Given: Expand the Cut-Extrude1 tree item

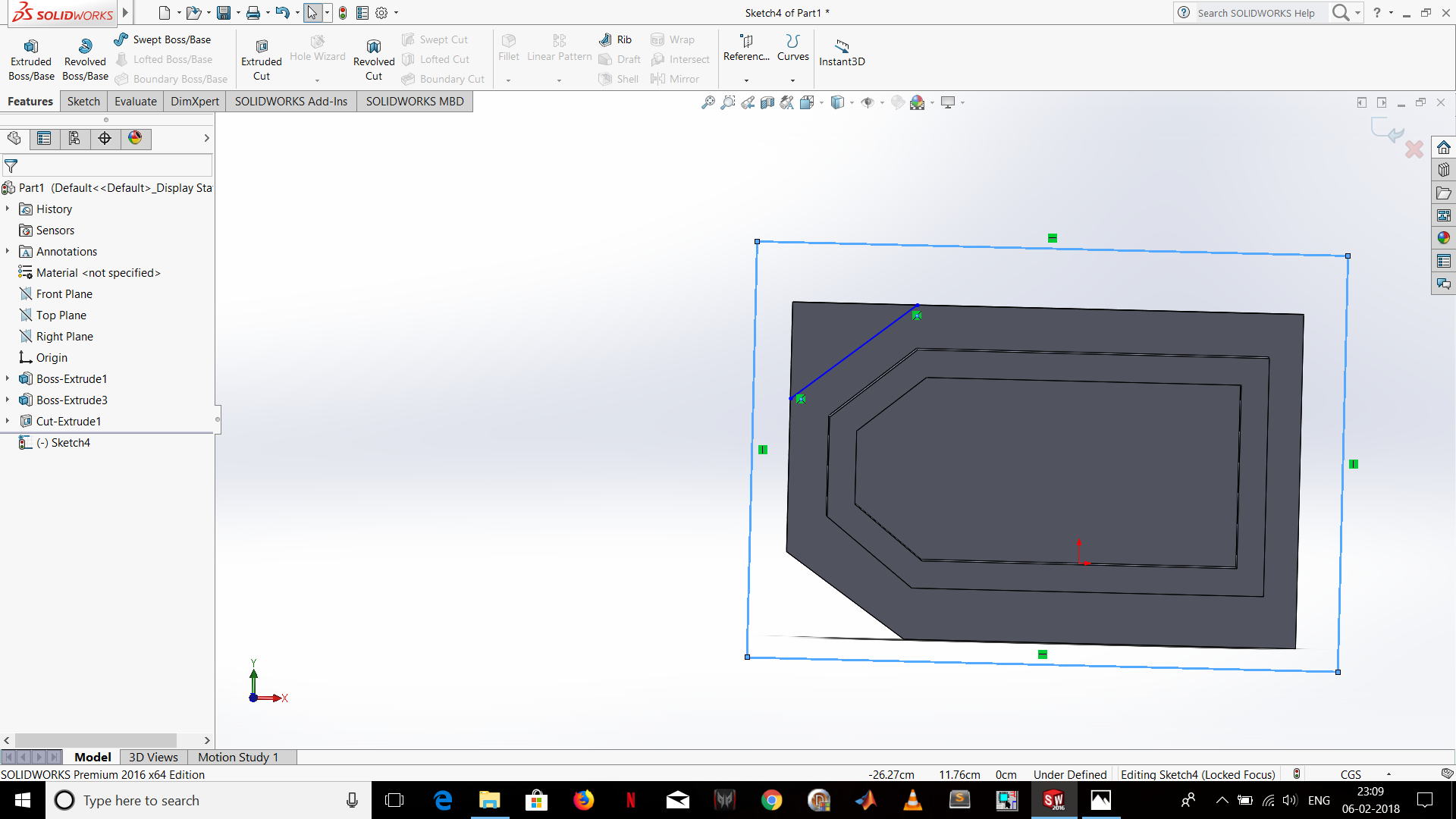Looking at the screenshot, I should pyautogui.click(x=8, y=421).
